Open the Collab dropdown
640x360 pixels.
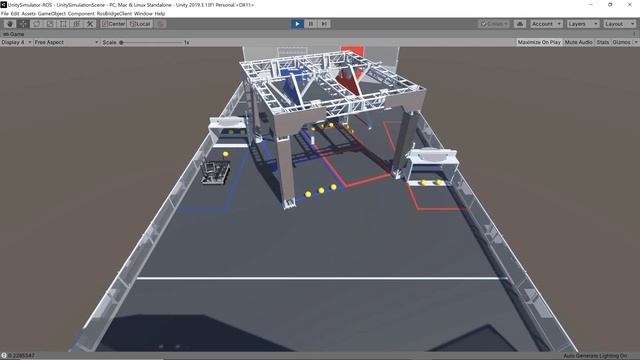[x=494, y=24]
